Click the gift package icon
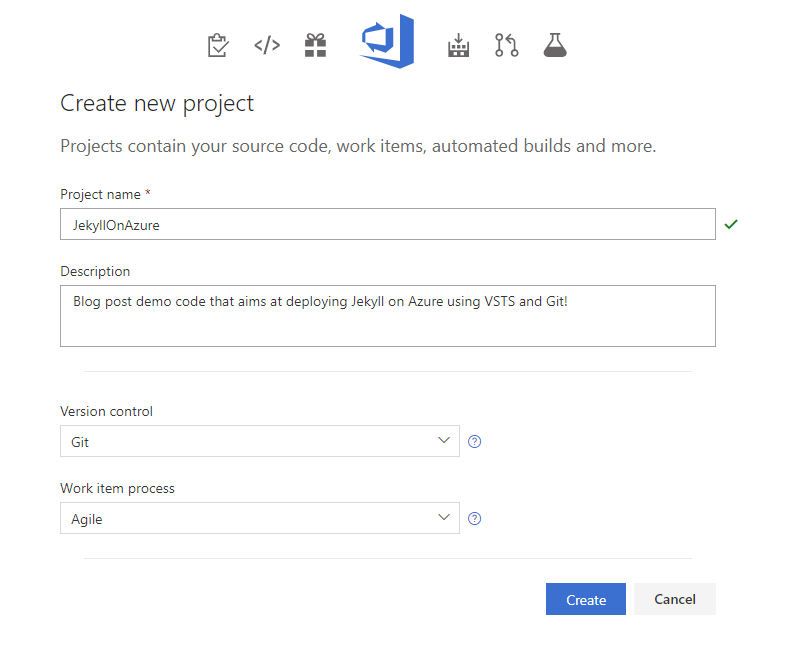 tap(315, 45)
